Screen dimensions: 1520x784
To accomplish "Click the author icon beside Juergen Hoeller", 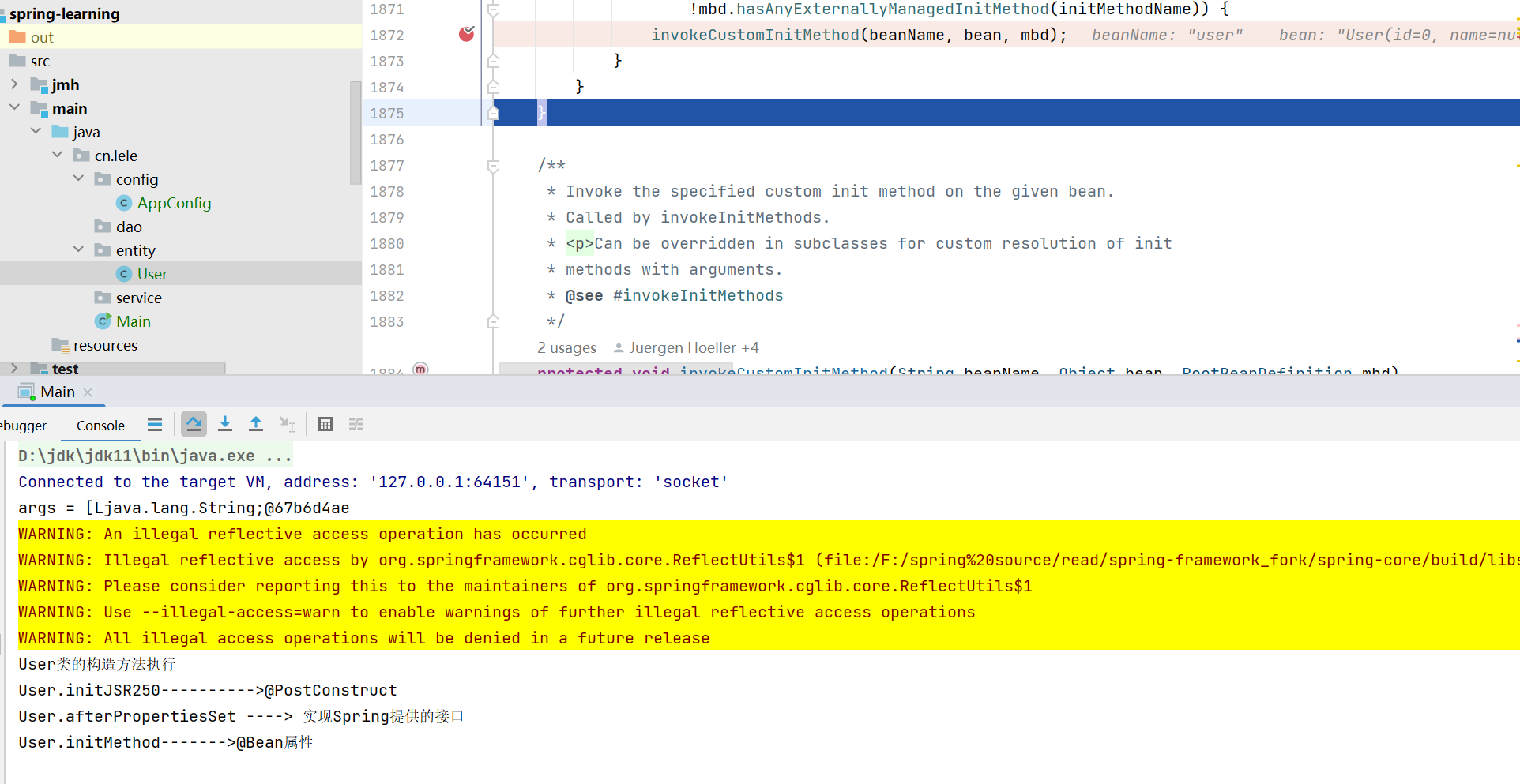I will click(619, 348).
